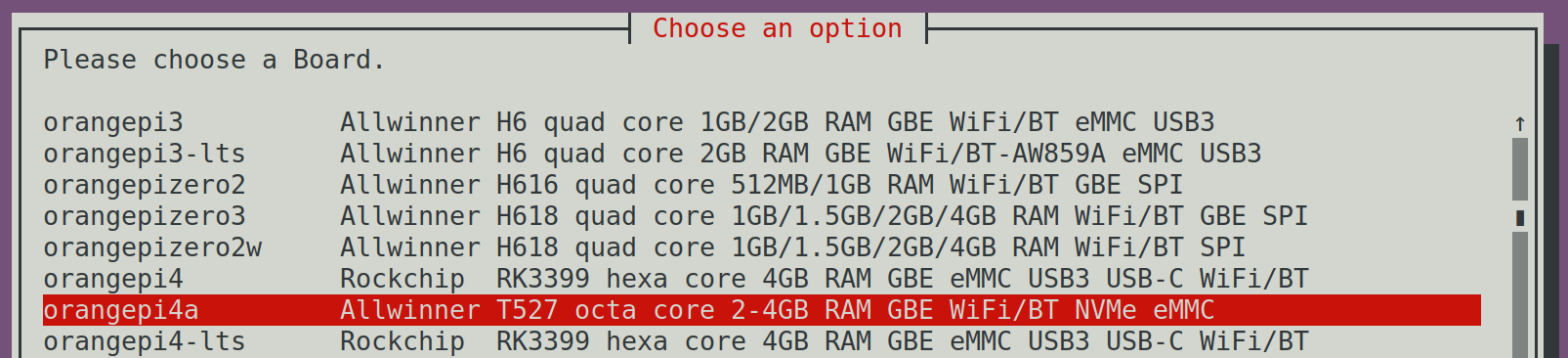This screenshot has height=358, width=1568.
Task: Click the scrollbar up arrow
Action: 1520,123
